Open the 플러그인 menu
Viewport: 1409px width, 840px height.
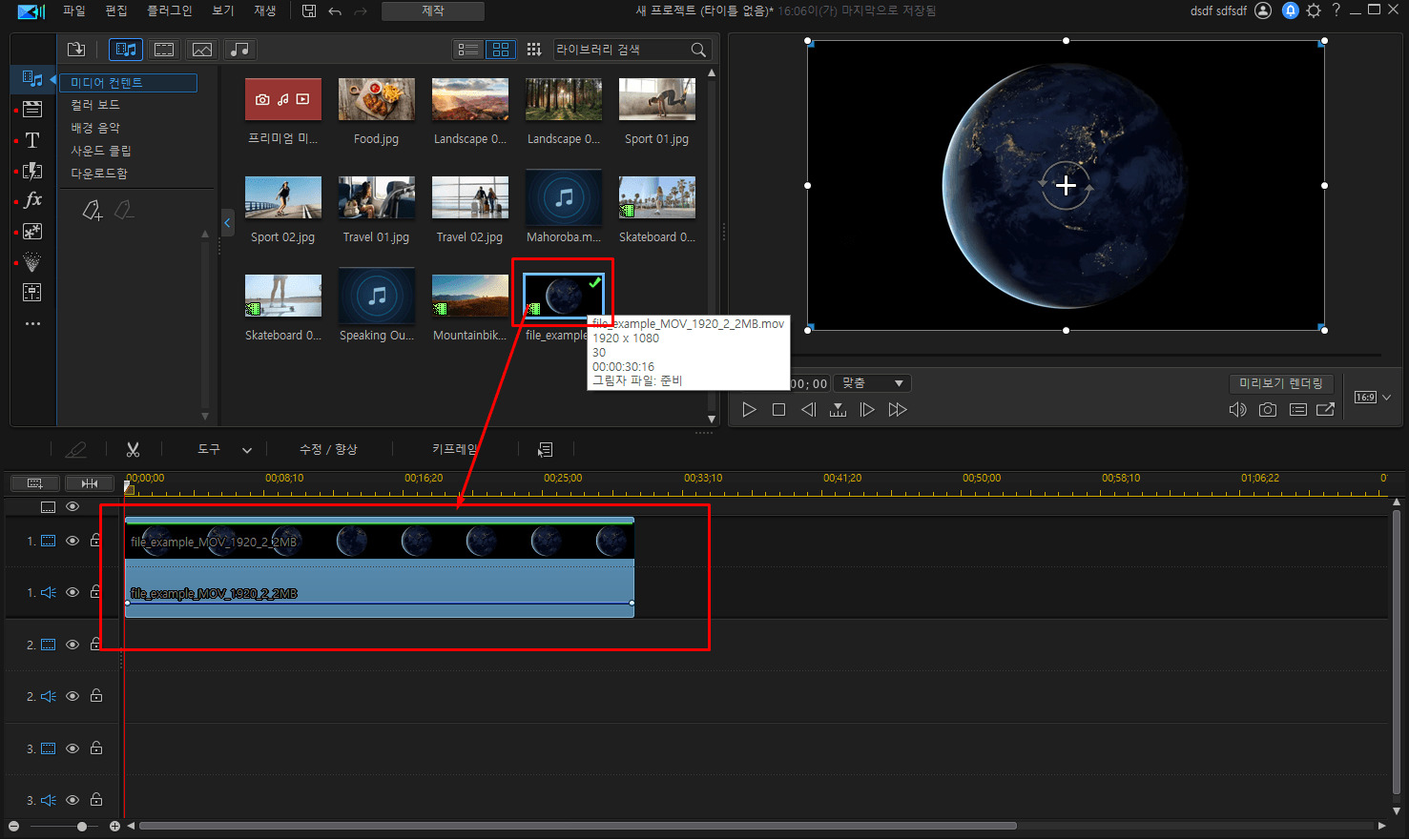(169, 10)
